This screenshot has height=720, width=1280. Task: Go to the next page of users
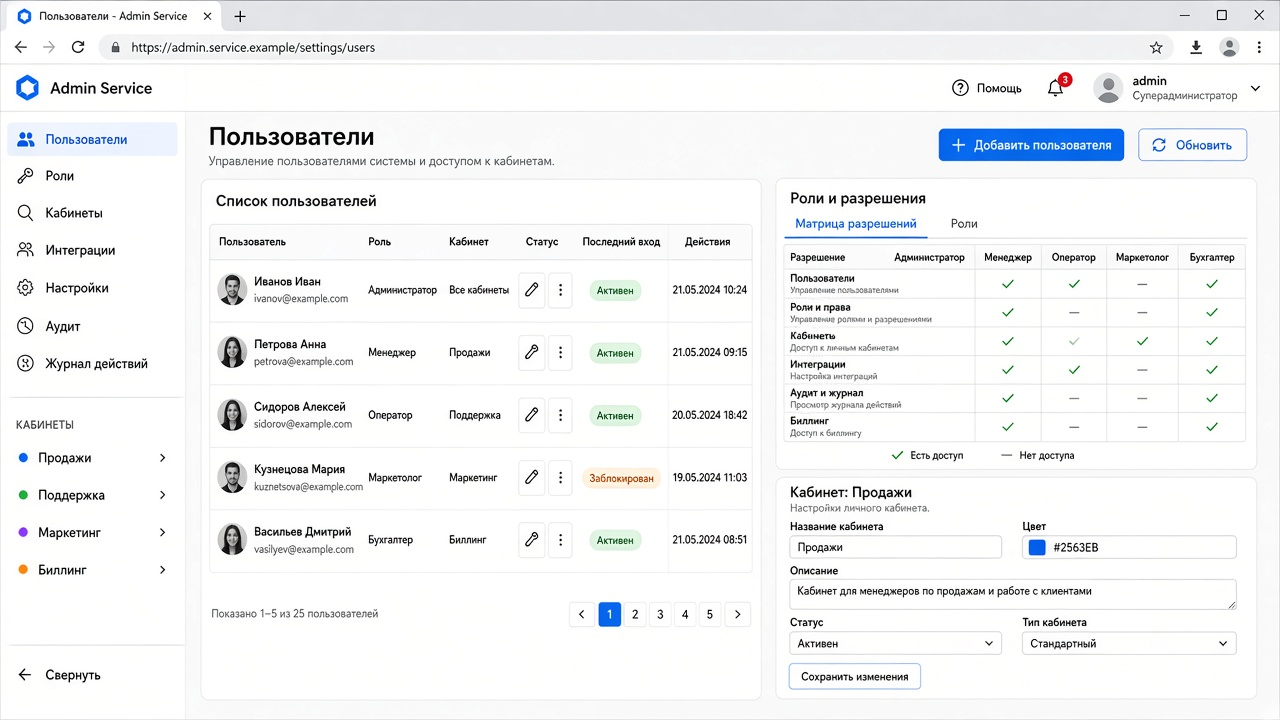[x=738, y=615]
